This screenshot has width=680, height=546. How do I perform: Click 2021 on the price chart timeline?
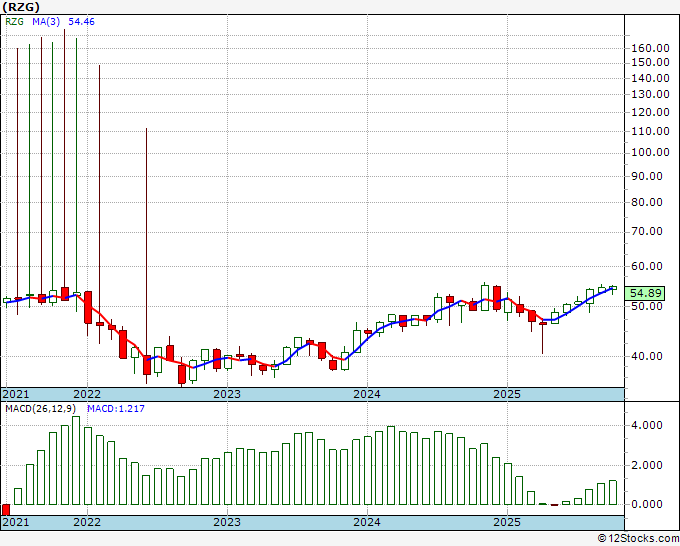coord(16,394)
